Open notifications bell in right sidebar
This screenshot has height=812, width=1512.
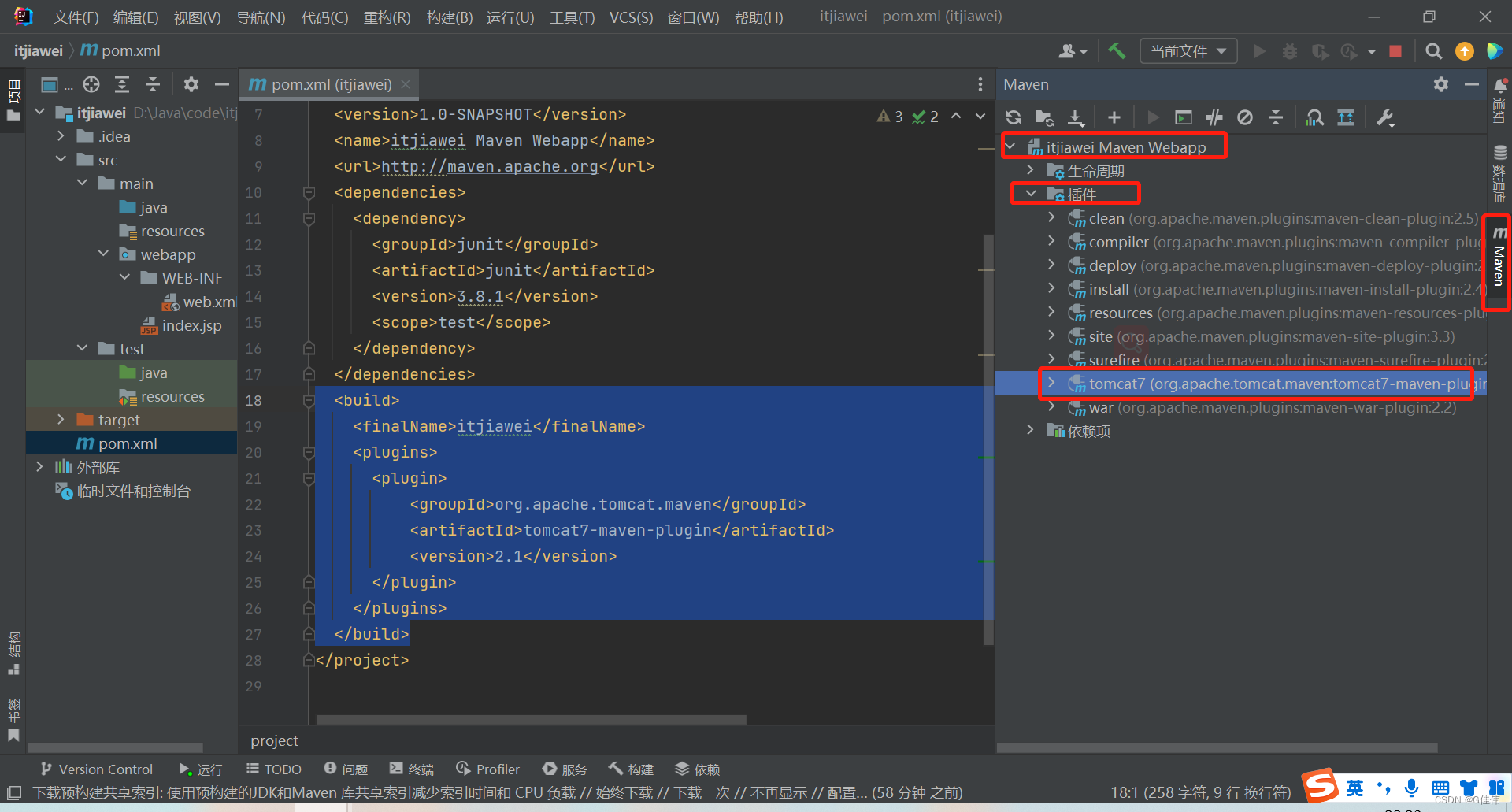click(1500, 85)
